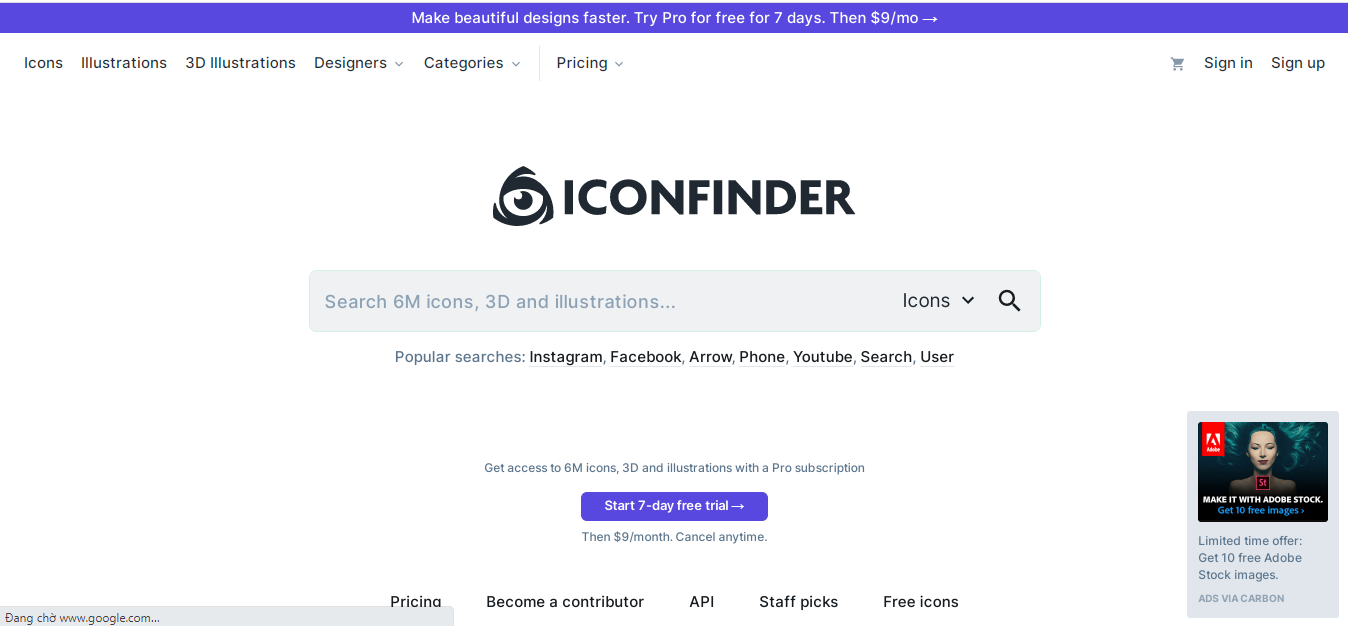Image resolution: width=1348 pixels, height=626 pixels.
Task: Expand the Categories menu
Action: point(471,63)
